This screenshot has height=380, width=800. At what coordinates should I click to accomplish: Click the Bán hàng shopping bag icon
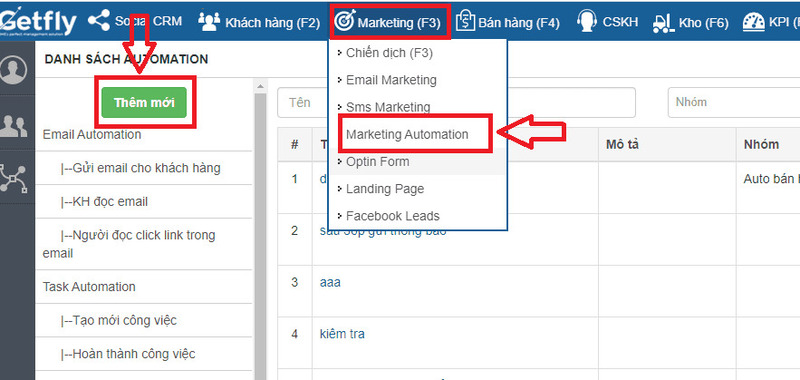[x=465, y=21]
